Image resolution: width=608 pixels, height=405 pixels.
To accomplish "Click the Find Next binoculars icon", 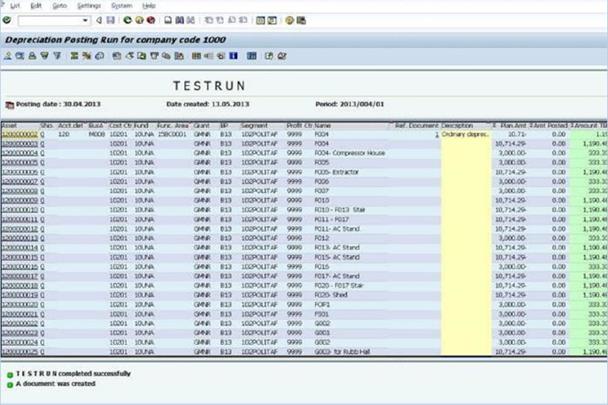I will 191,20.
